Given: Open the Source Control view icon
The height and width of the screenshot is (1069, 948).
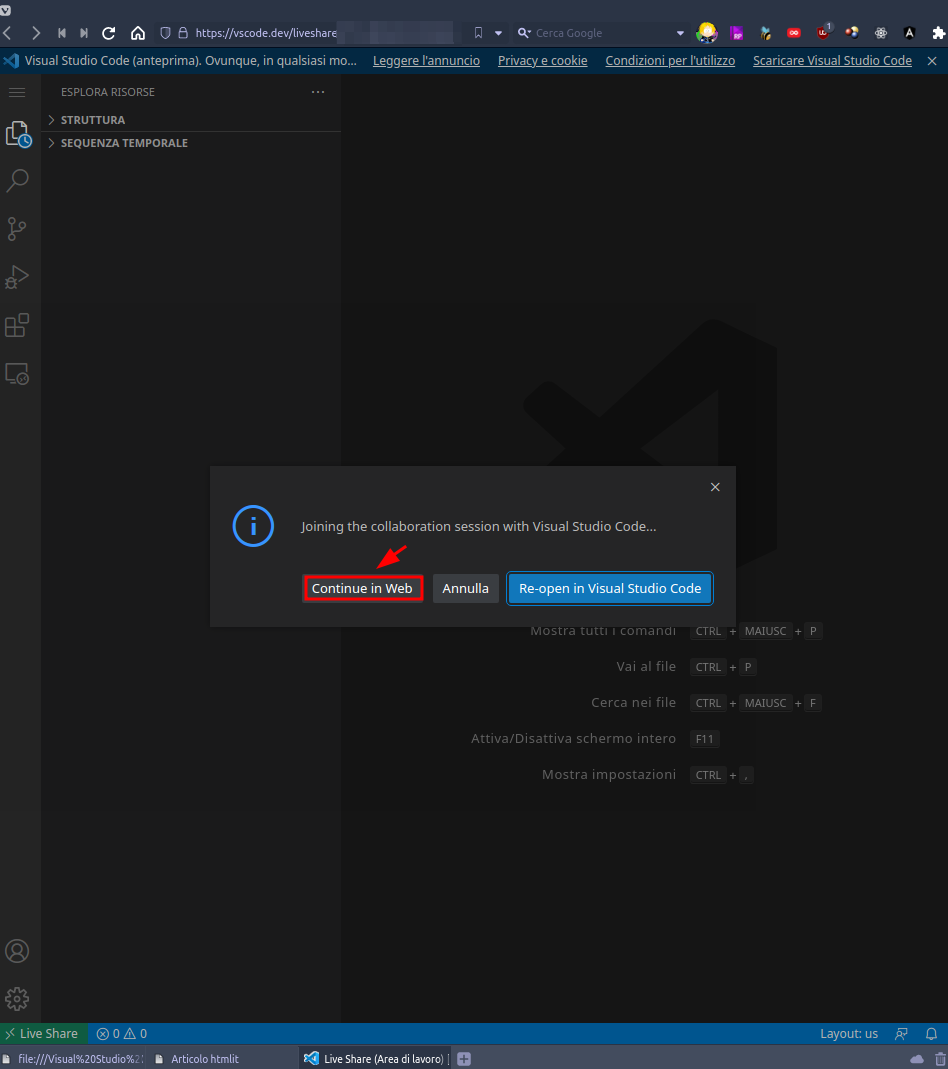Looking at the screenshot, I should click(x=18, y=229).
